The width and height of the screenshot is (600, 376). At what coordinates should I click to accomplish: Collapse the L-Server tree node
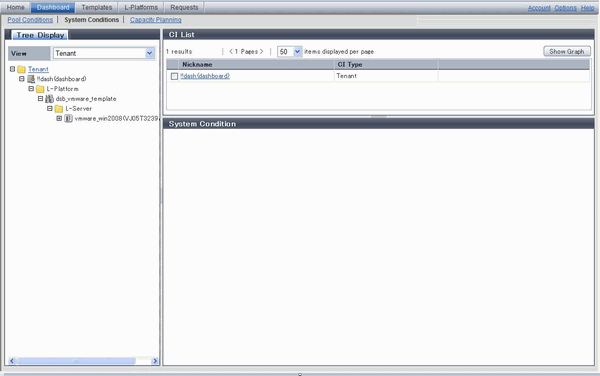tap(50, 109)
